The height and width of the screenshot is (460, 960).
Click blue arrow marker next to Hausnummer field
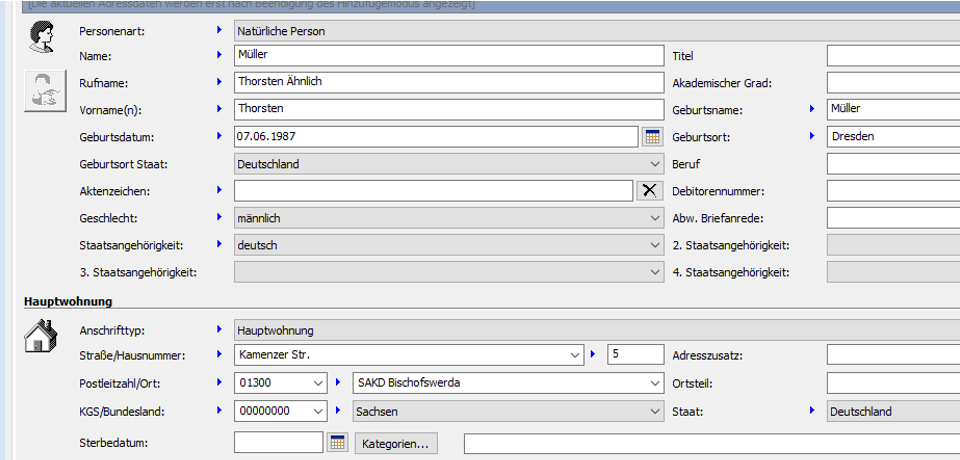tap(595, 354)
